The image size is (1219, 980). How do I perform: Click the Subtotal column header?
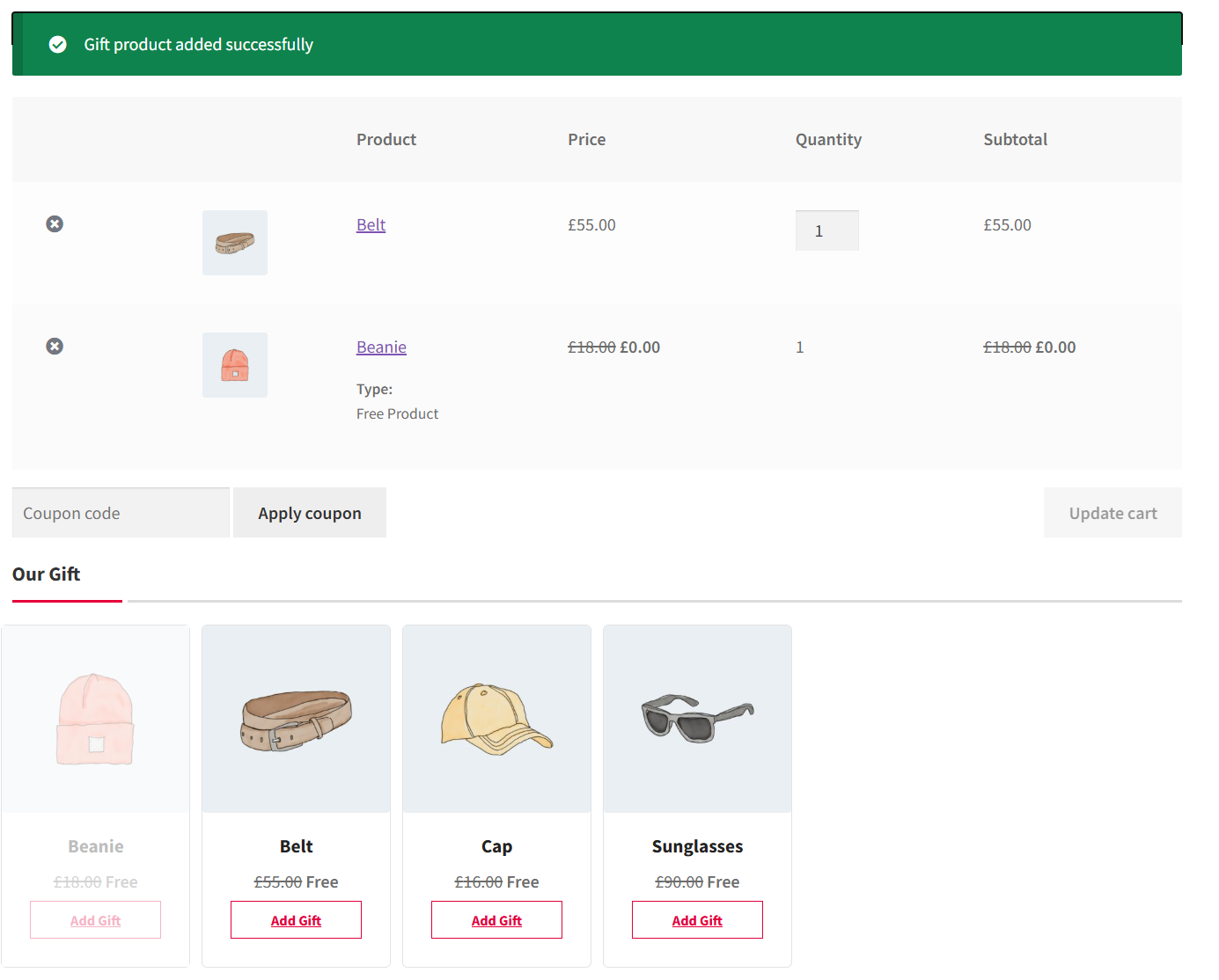1015,140
